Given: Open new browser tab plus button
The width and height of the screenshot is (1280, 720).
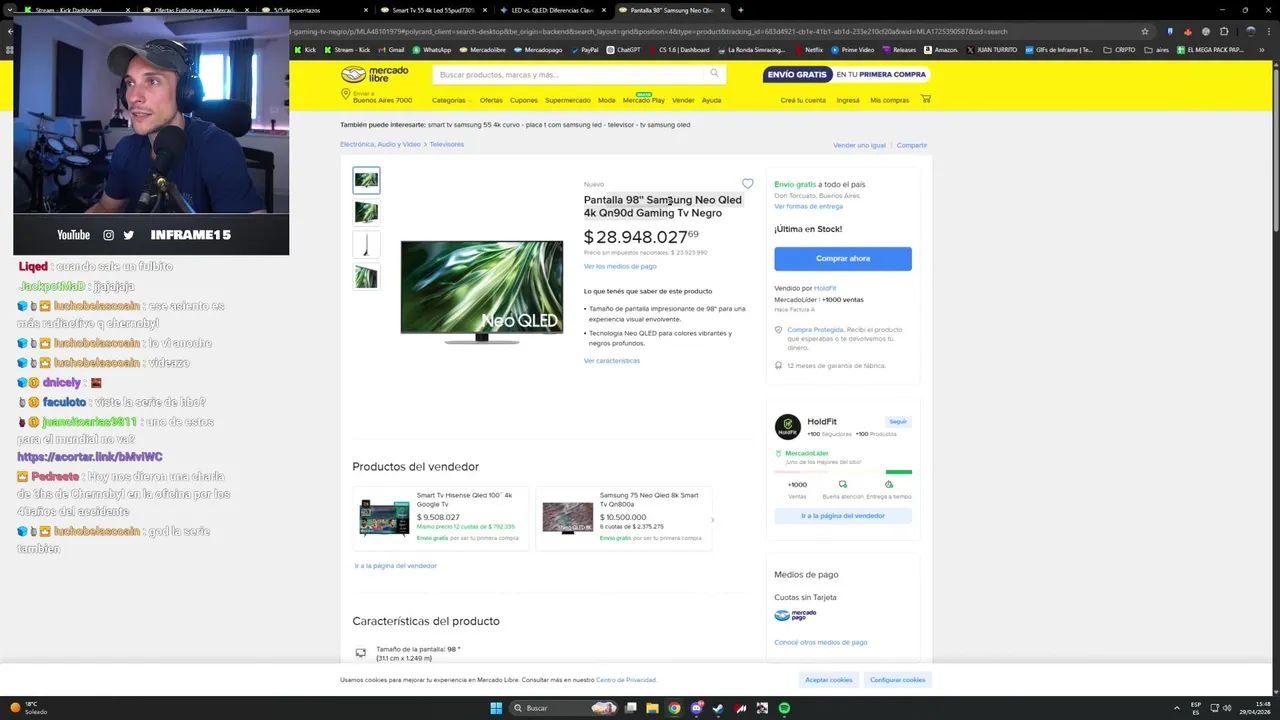Looking at the screenshot, I should 740,10.
